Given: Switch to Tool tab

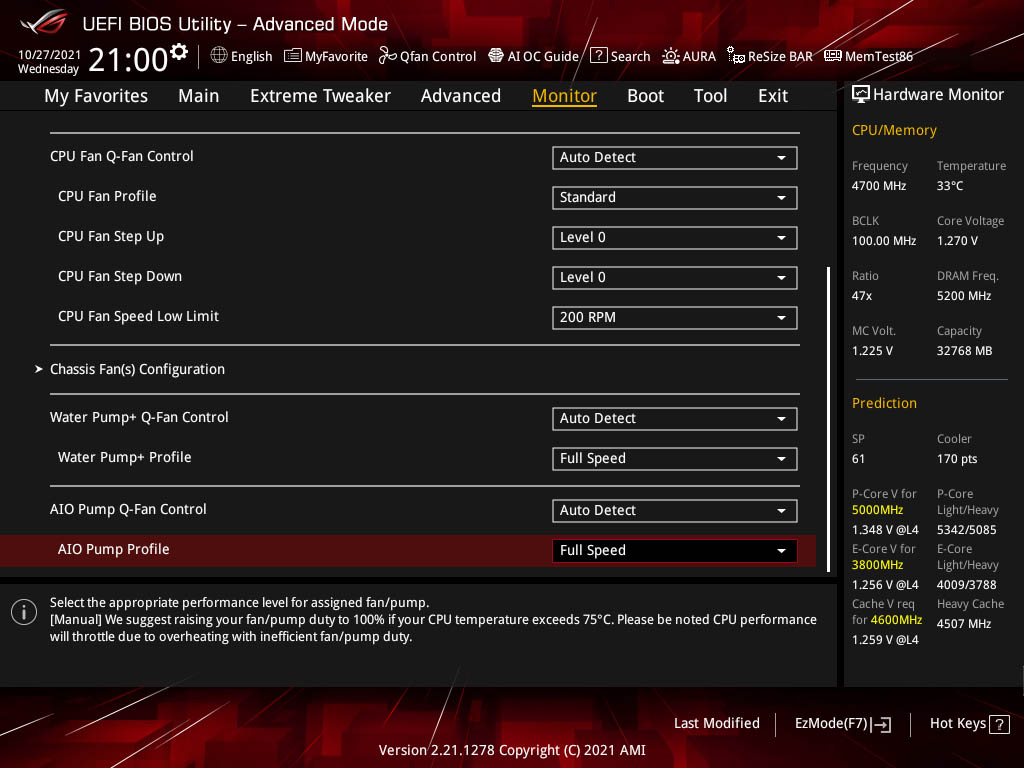Looking at the screenshot, I should 710,96.
